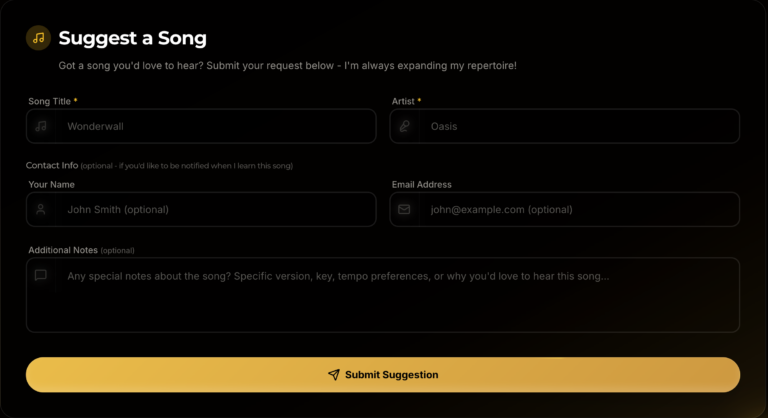
Task: Click the music note icon in Song Title field
Action: [x=41, y=127]
